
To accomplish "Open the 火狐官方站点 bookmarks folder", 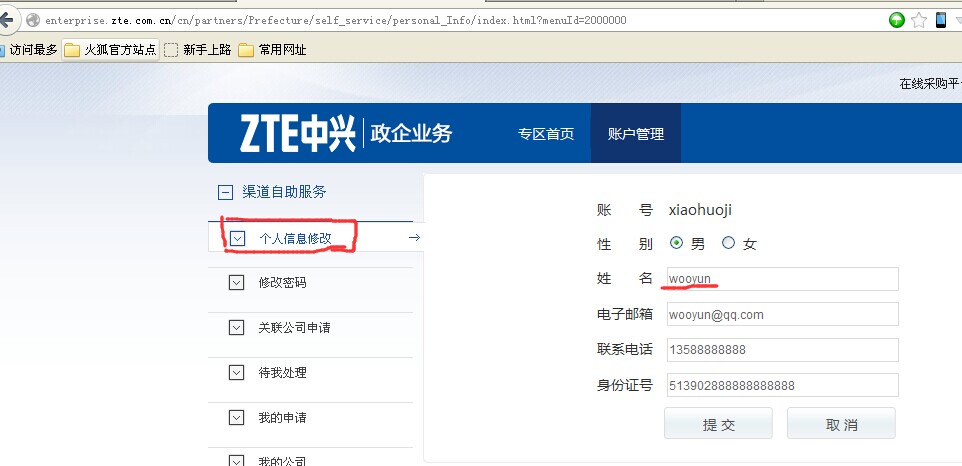I will click(110, 50).
